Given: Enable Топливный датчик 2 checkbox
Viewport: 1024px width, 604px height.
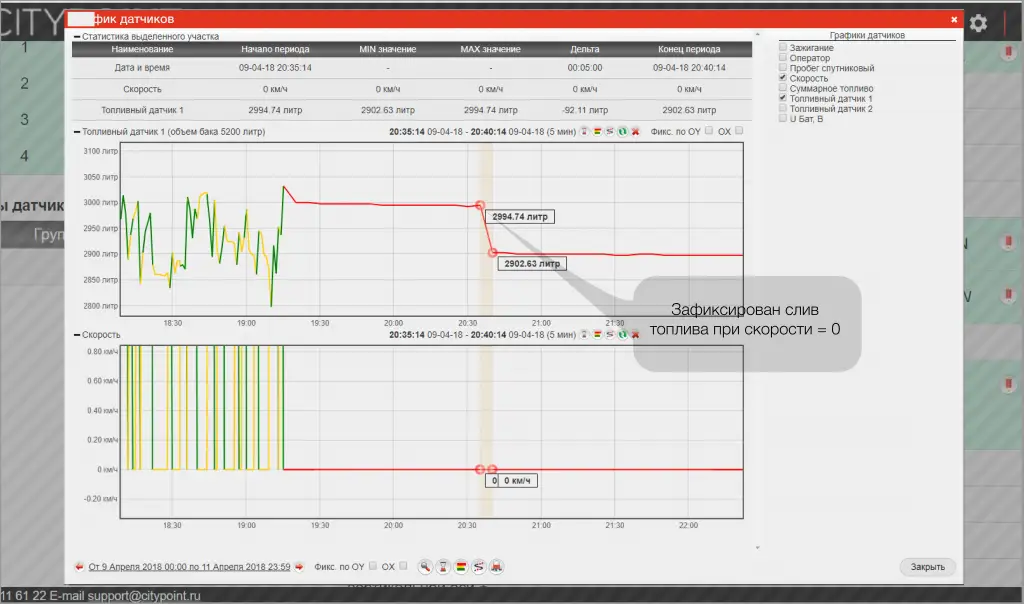Looking at the screenshot, I should (x=784, y=108).
